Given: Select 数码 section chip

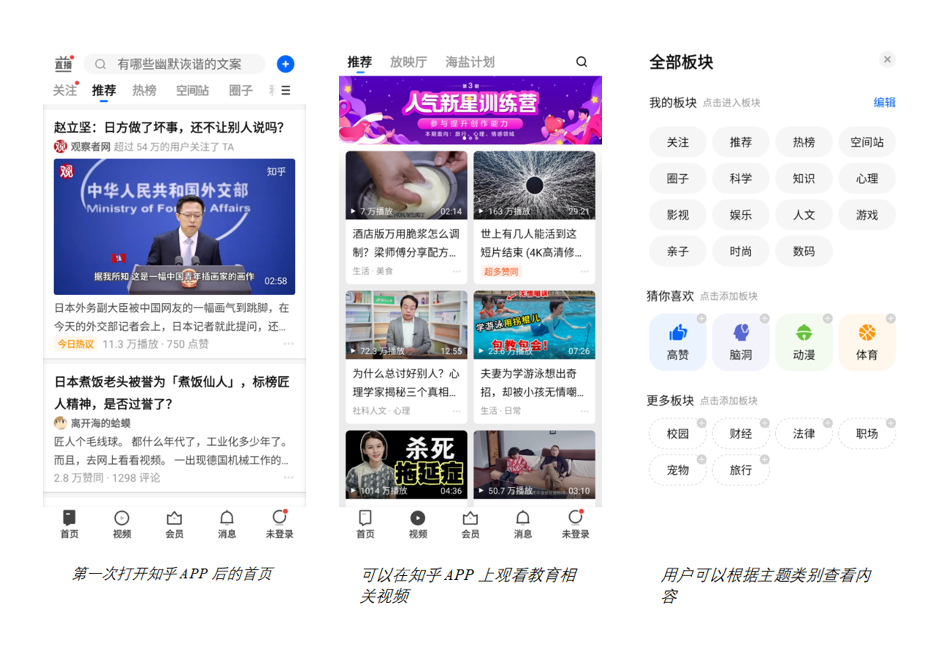Looking at the screenshot, I should coord(804,251).
